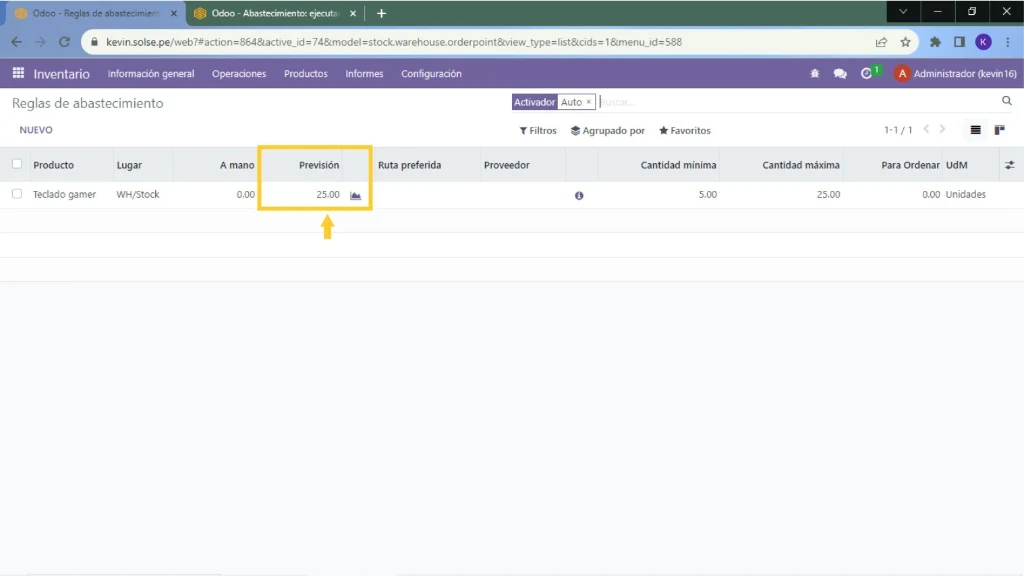Click the NUEVO button
This screenshot has height=576, width=1024.
(36, 130)
